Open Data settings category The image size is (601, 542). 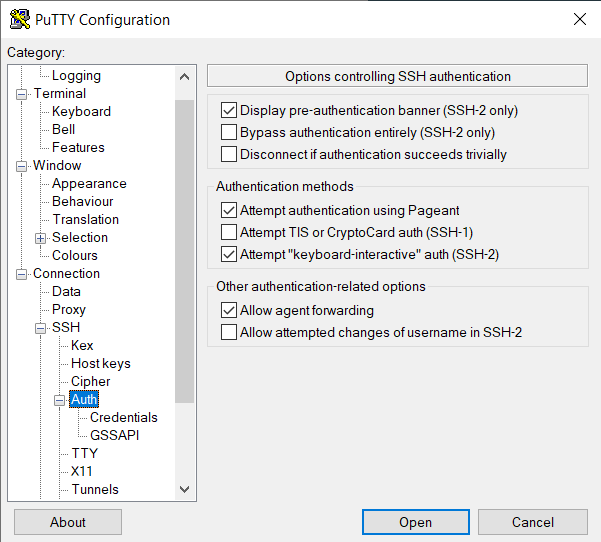[x=66, y=291]
